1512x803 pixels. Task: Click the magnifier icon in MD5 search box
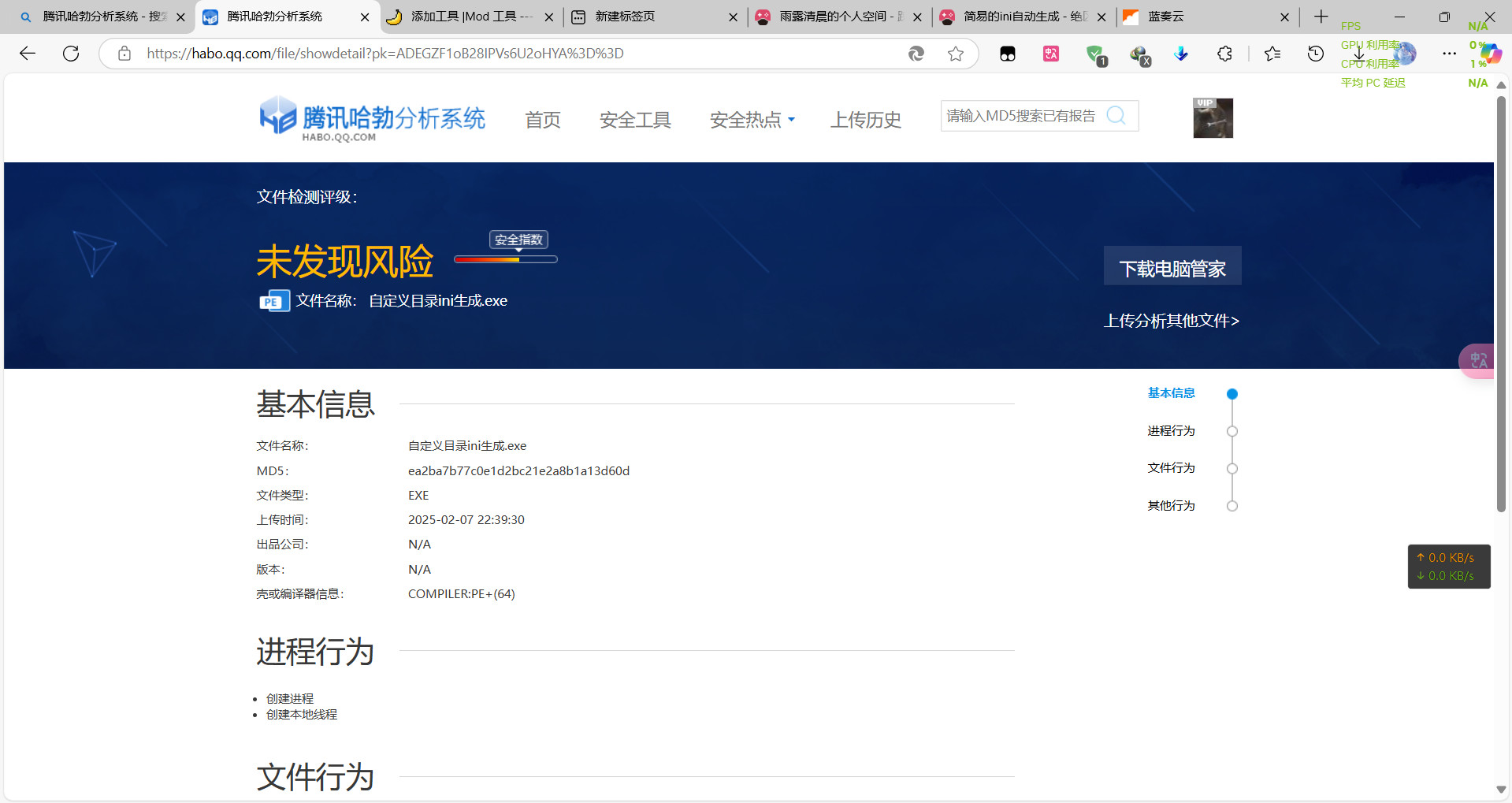pos(1116,116)
